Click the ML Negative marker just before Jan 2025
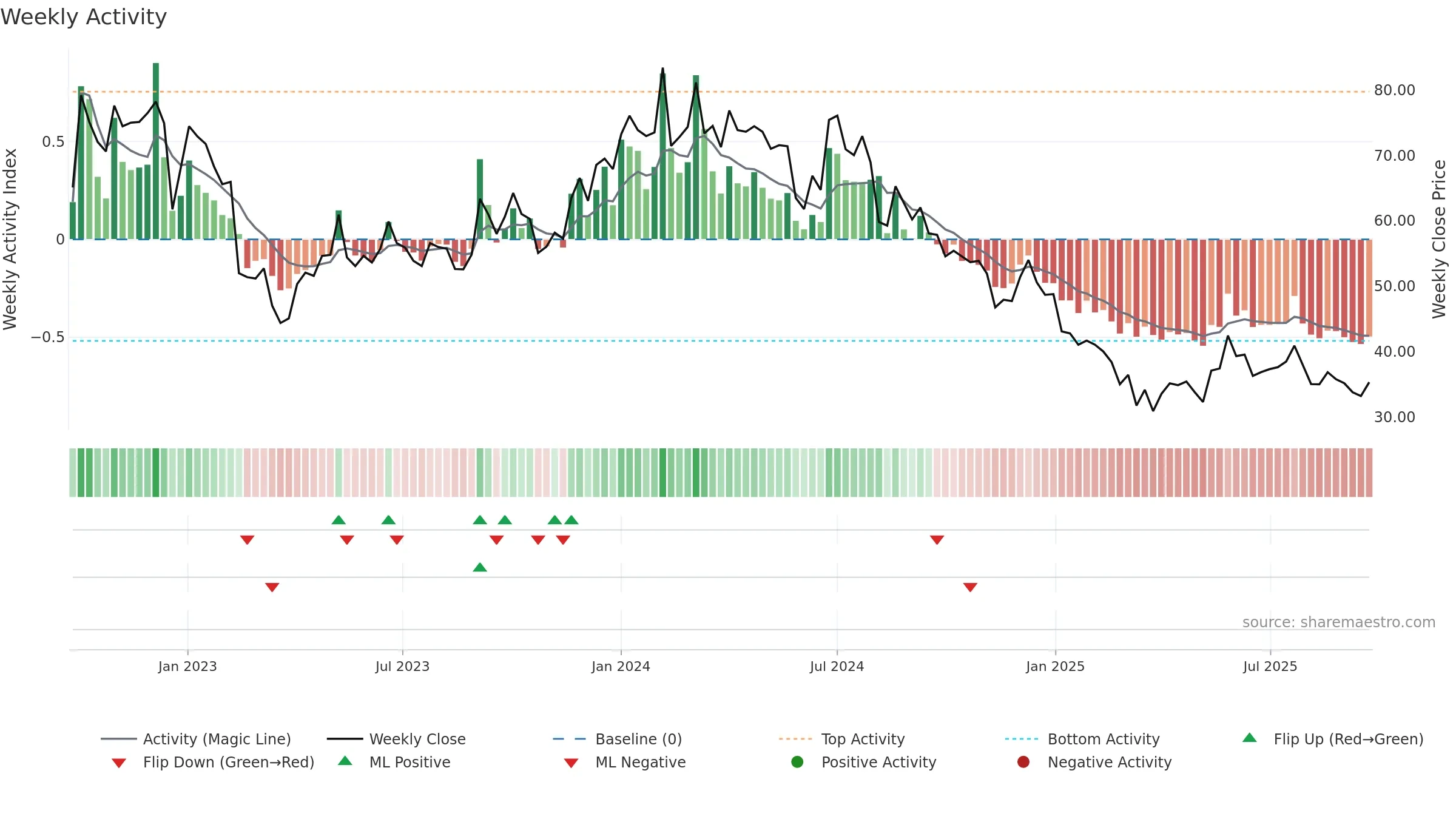1456x819 pixels. click(970, 587)
